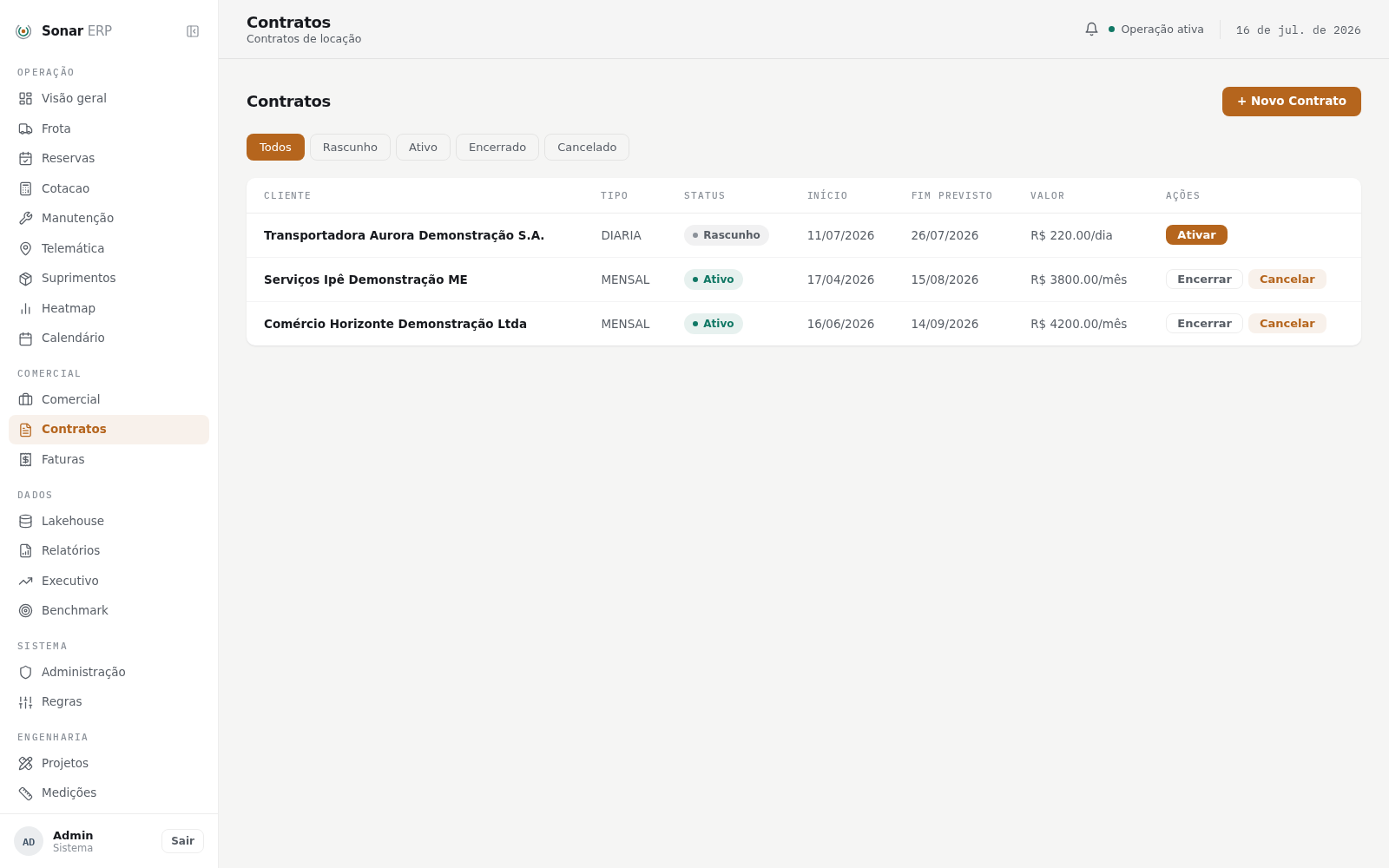
Task: Click the Contratos document icon
Action: tap(25, 430)
